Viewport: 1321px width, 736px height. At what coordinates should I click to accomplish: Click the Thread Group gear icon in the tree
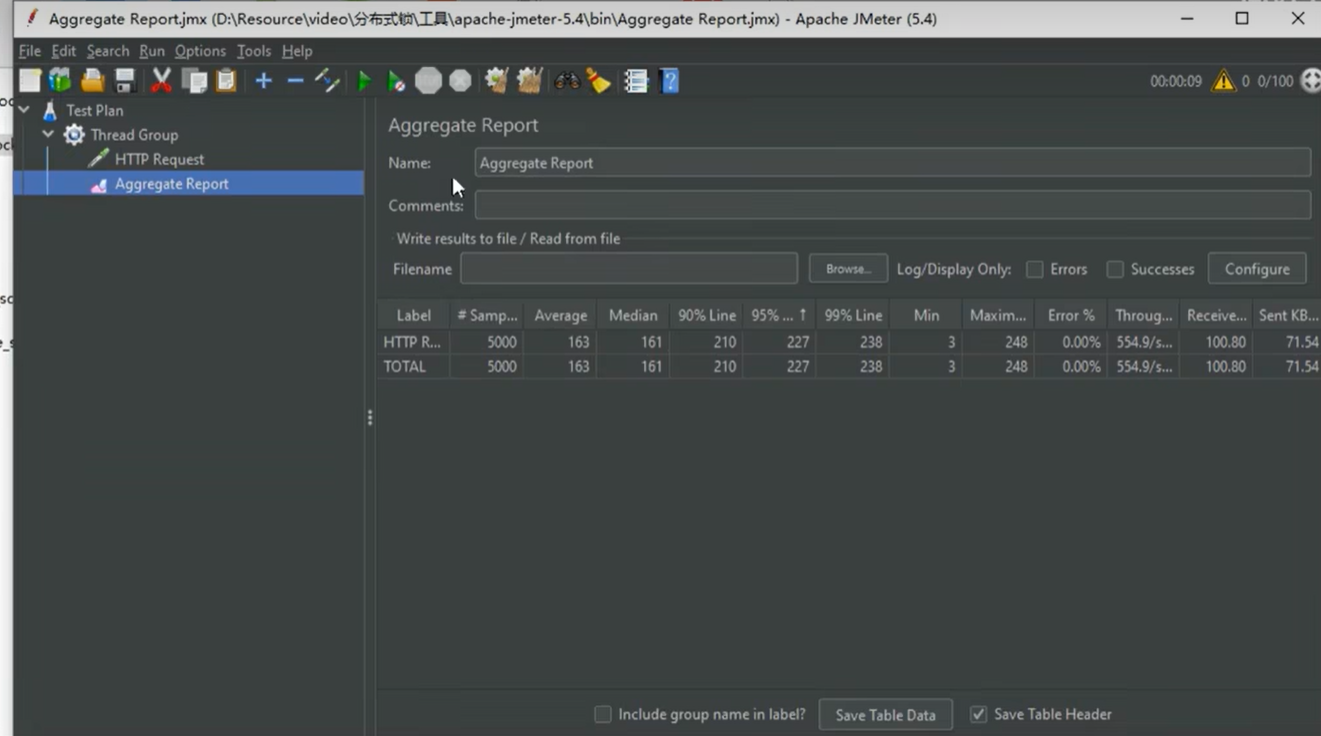pyautogui.click(x=74, y=135)
